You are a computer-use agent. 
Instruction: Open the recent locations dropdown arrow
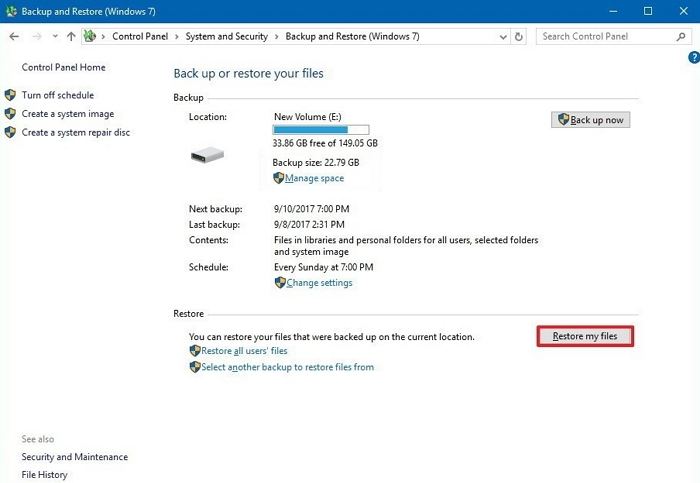pyautogui.click(x=55, y=36)
